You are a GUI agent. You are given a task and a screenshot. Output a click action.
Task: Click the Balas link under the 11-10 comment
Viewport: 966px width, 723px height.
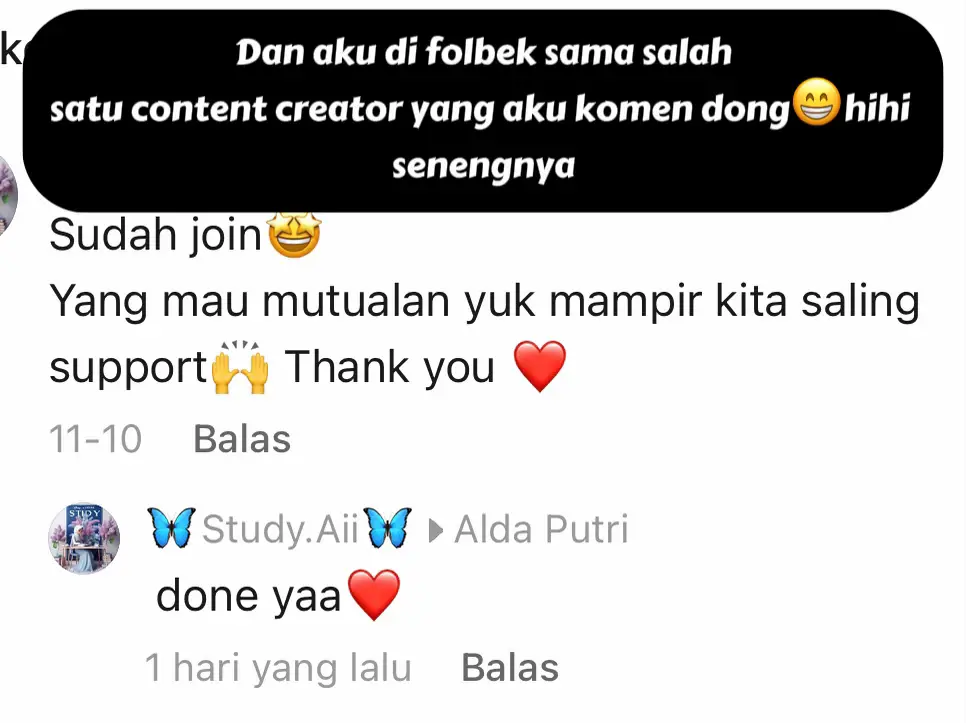(242, 439)
